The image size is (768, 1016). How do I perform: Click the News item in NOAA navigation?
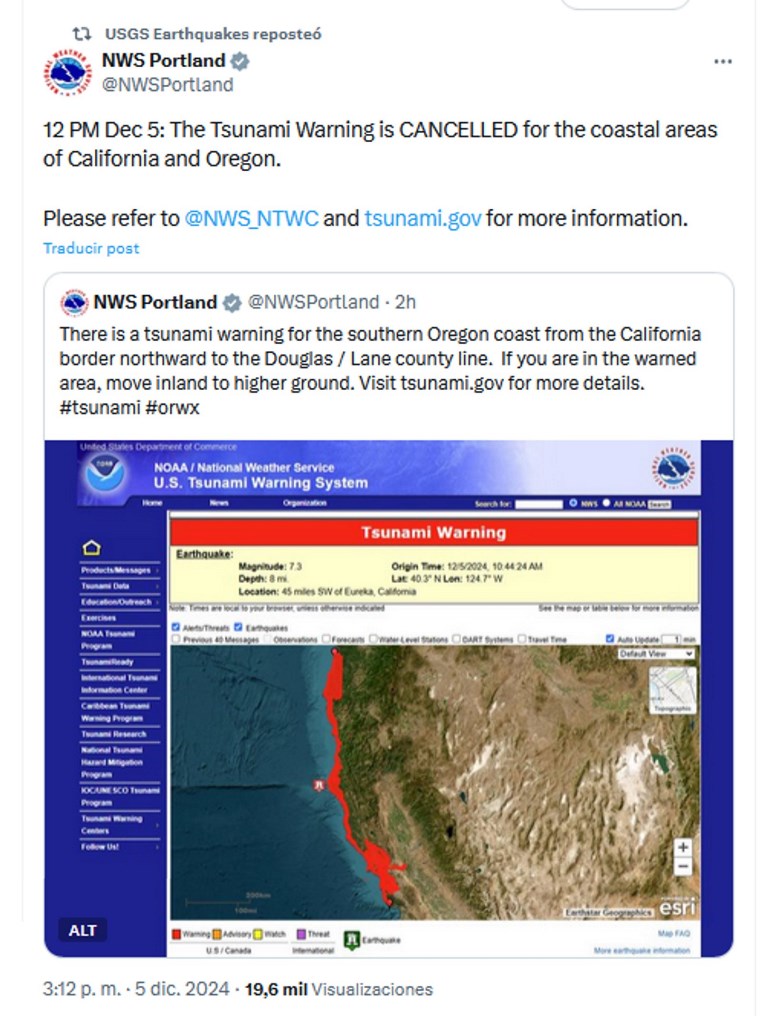click(219, 503)
